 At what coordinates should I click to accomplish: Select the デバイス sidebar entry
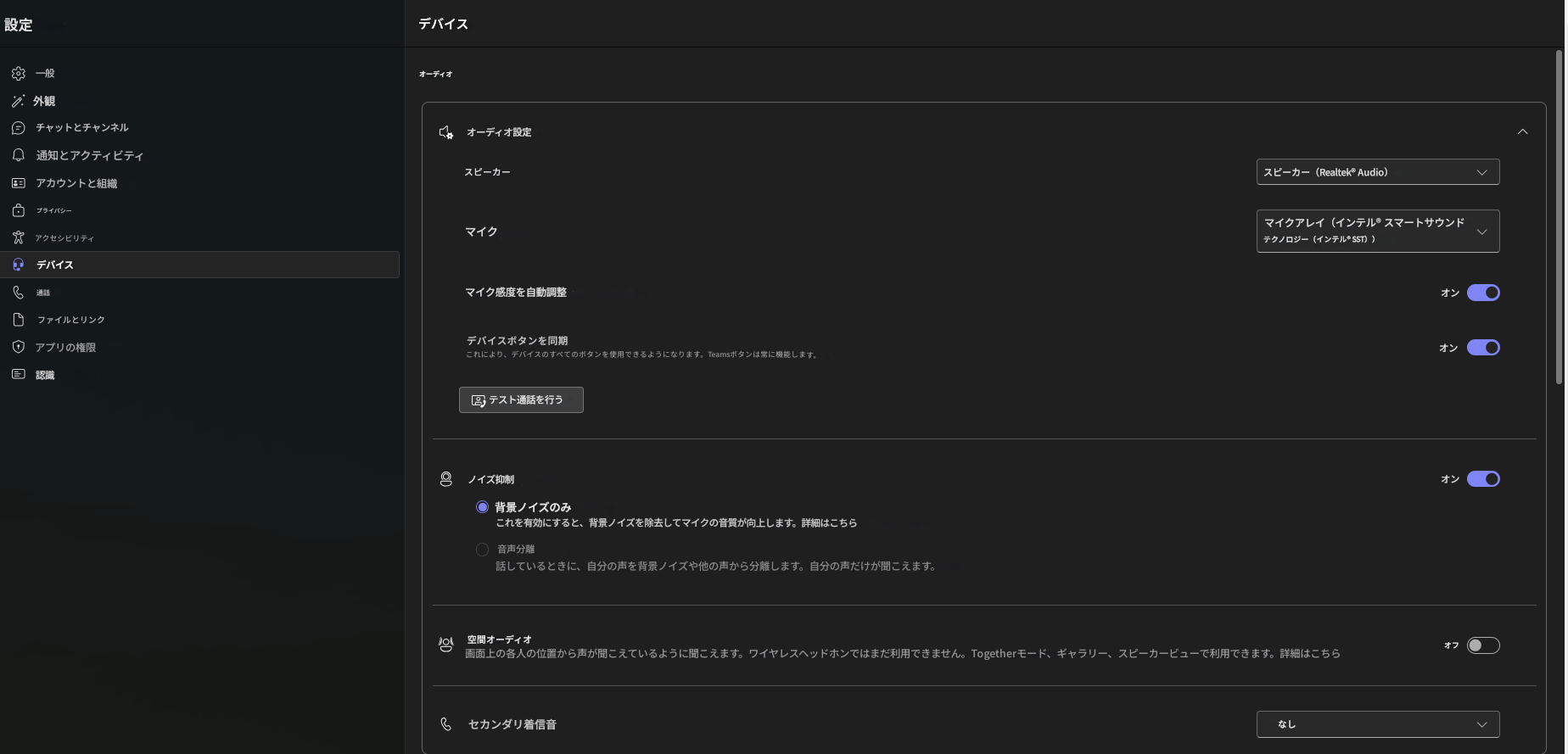(x=199, y=265)
